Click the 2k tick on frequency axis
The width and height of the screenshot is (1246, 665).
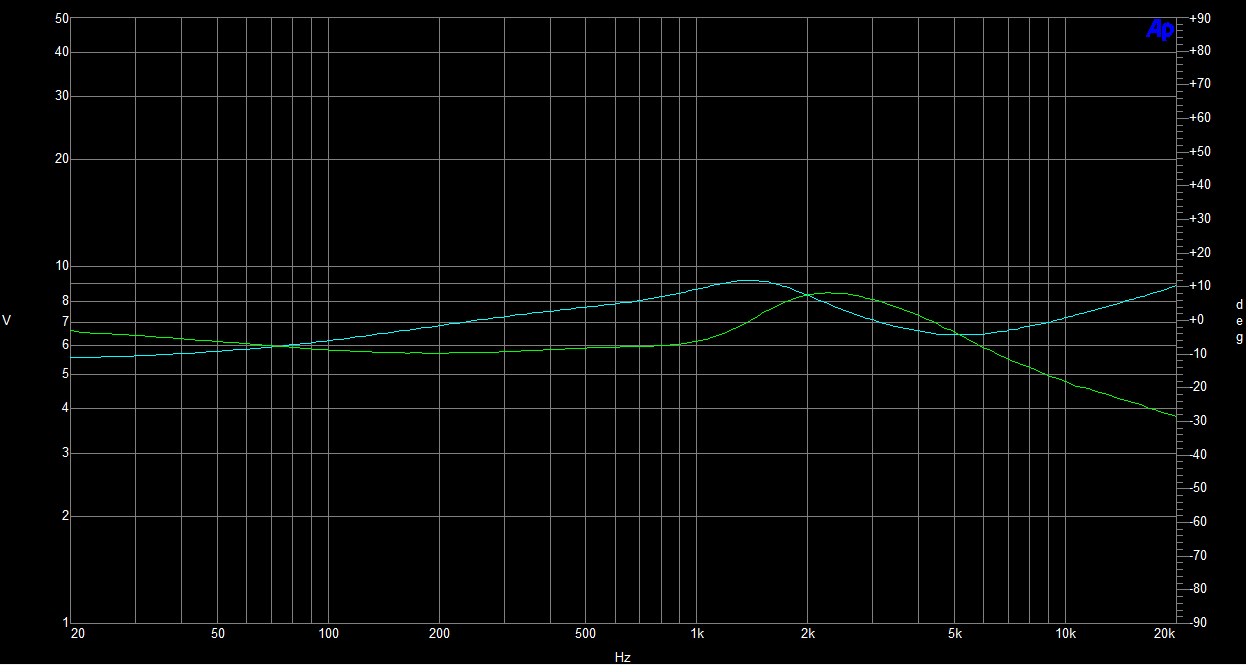point(808,634)
